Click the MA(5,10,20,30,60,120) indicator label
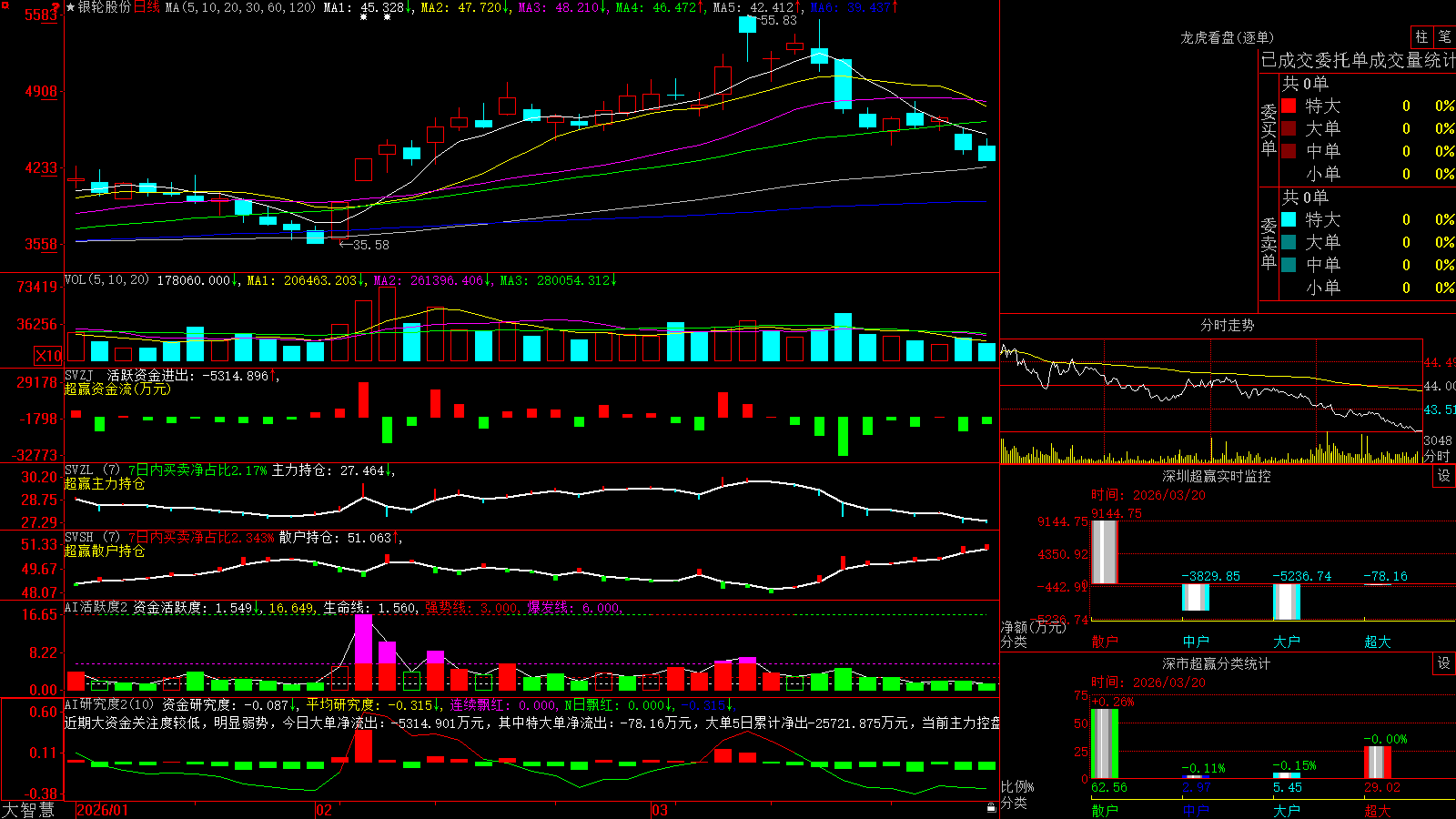The image size is (1456, 819). point(240,7)
